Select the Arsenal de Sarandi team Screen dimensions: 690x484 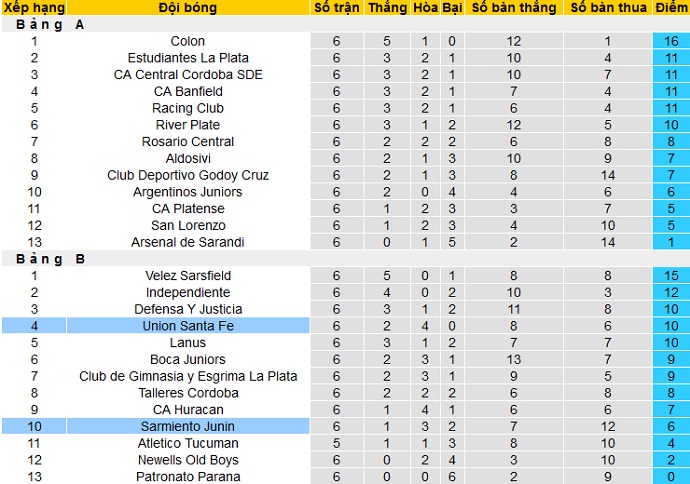[x=188, y=242]
